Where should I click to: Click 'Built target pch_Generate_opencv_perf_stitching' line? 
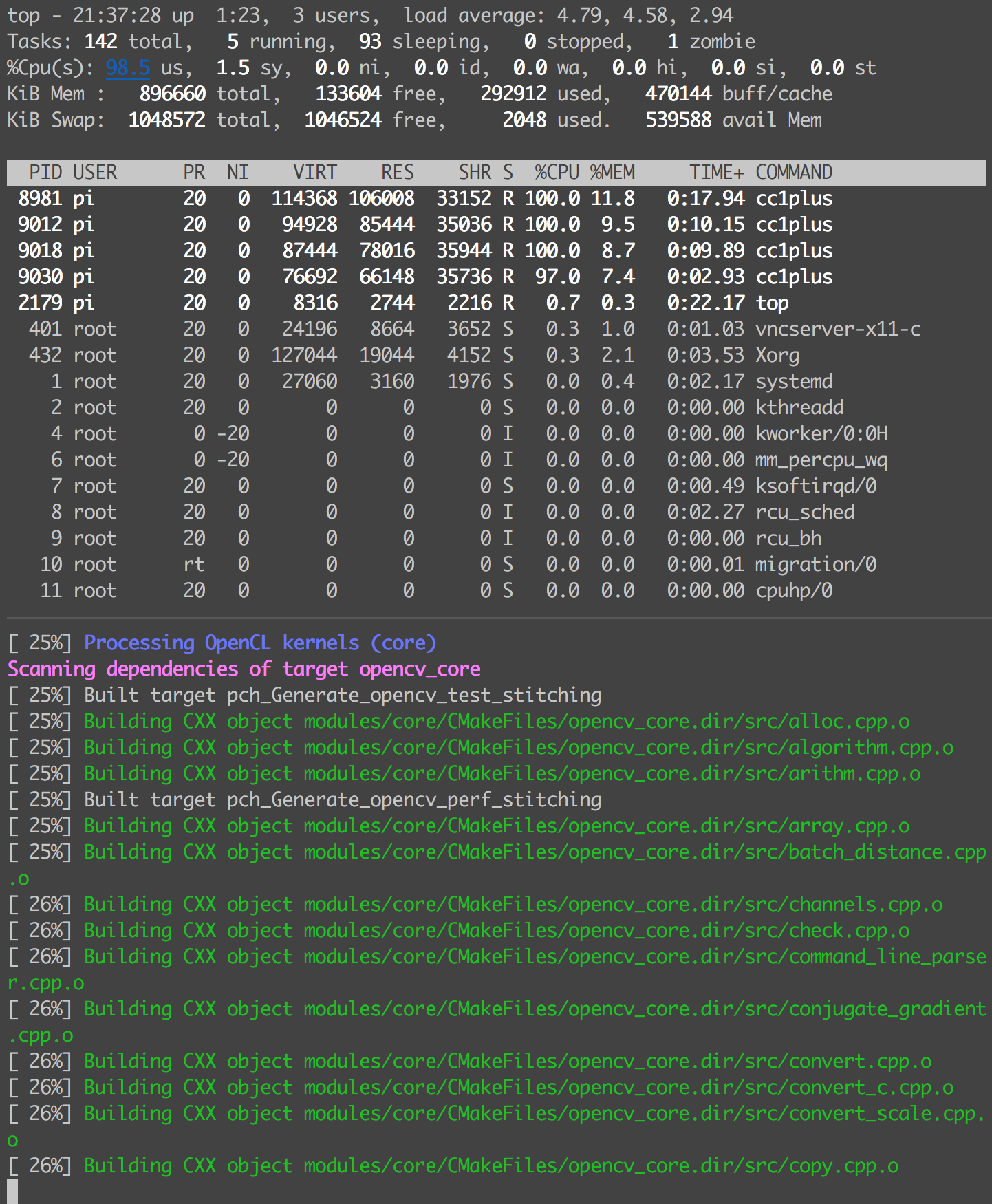[x=343, y=799]
